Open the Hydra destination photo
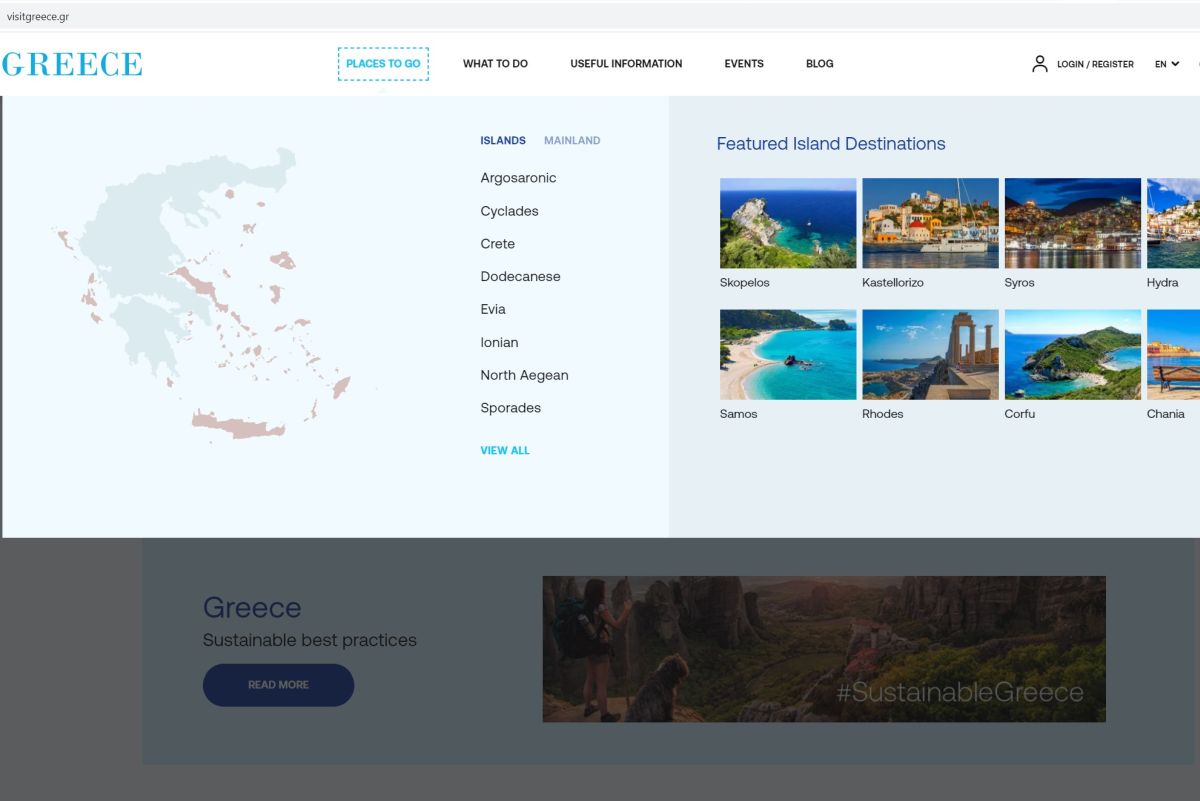 (1173, 223)
